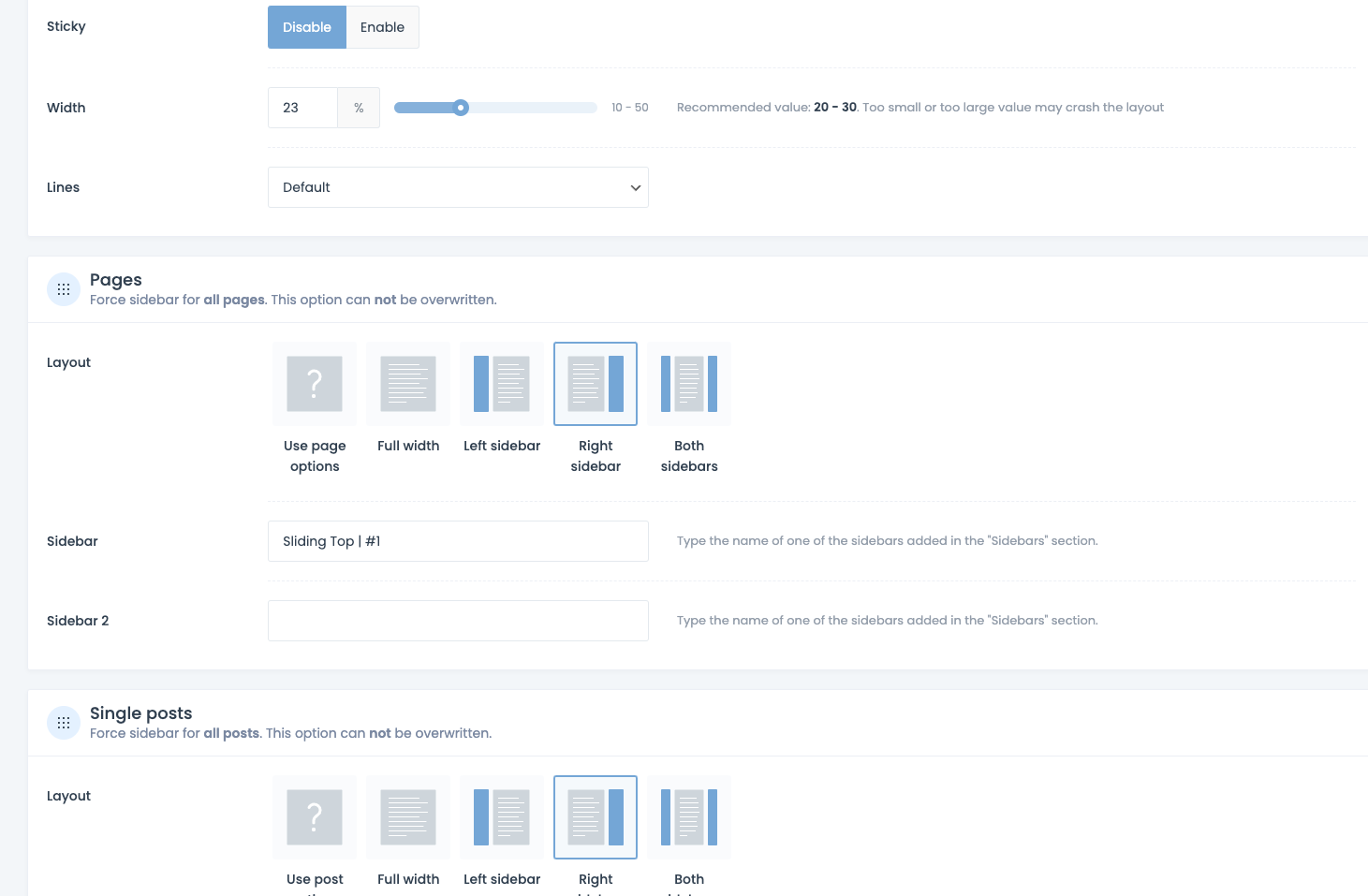Select Disable for the Sticky option
This screenshot has width=1368, height=896.
click(307, 27)
